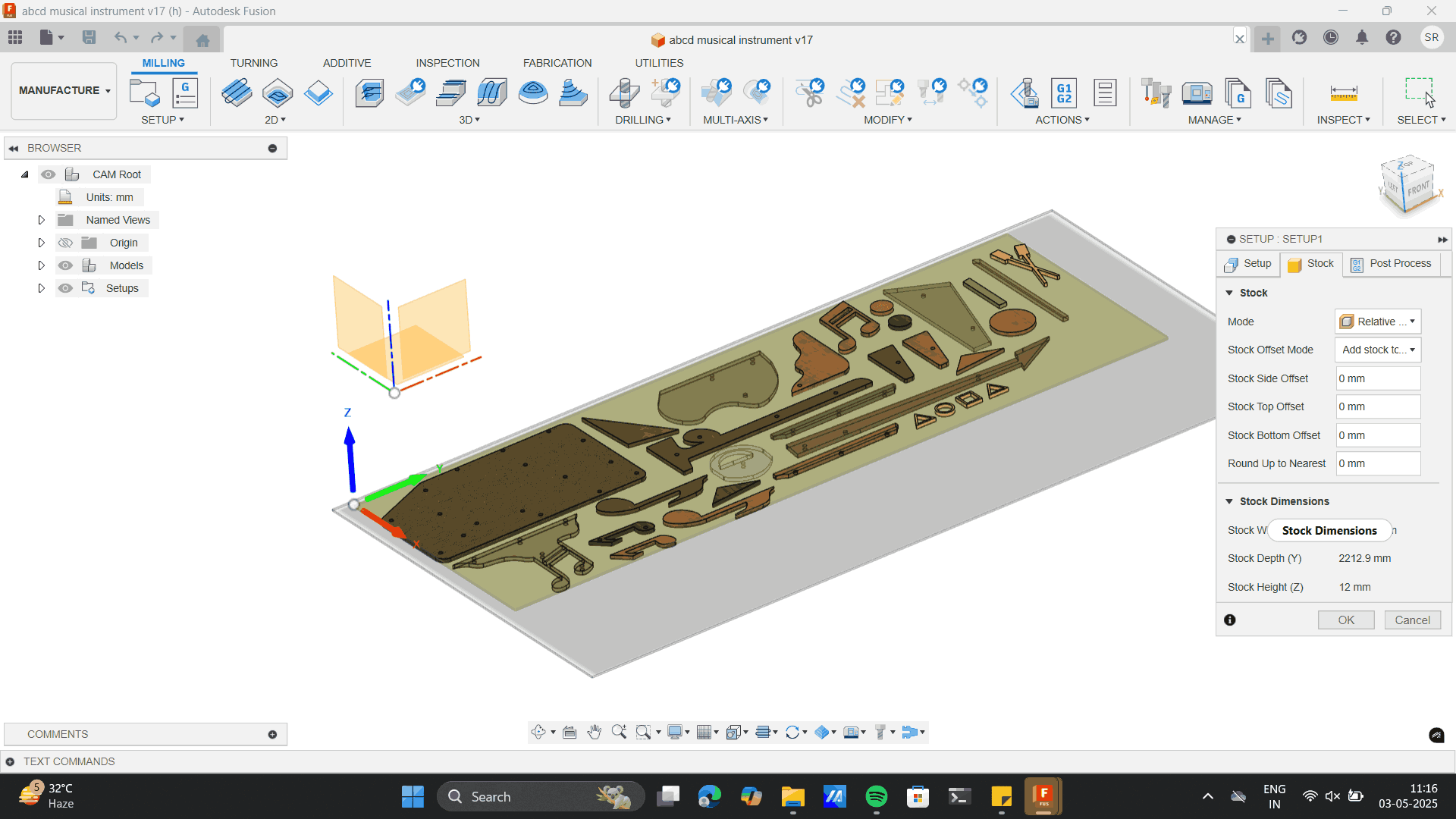Expand the Setups node

(x=42, y=288)
